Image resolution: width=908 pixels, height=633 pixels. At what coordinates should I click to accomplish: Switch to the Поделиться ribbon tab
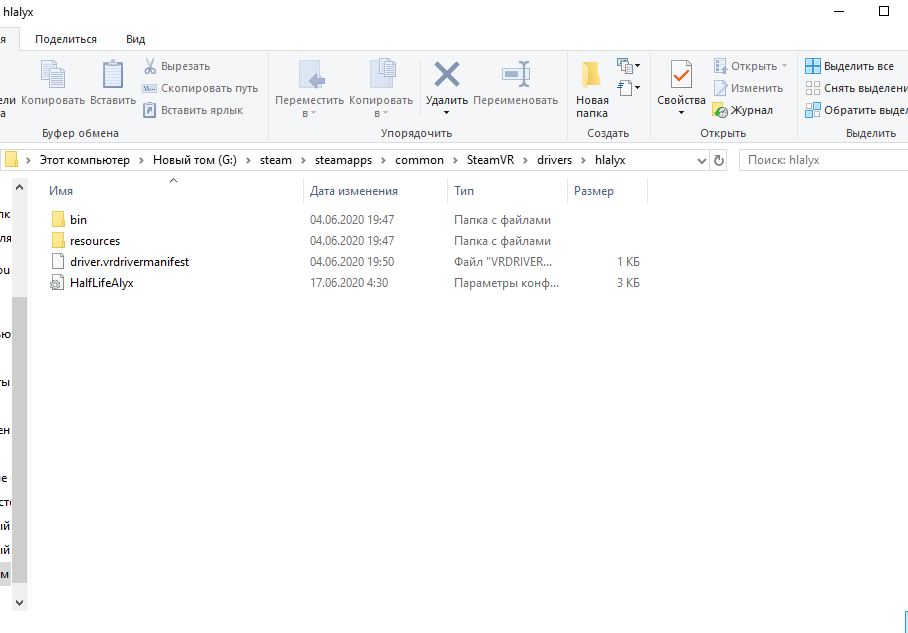[x=66, y=39]
